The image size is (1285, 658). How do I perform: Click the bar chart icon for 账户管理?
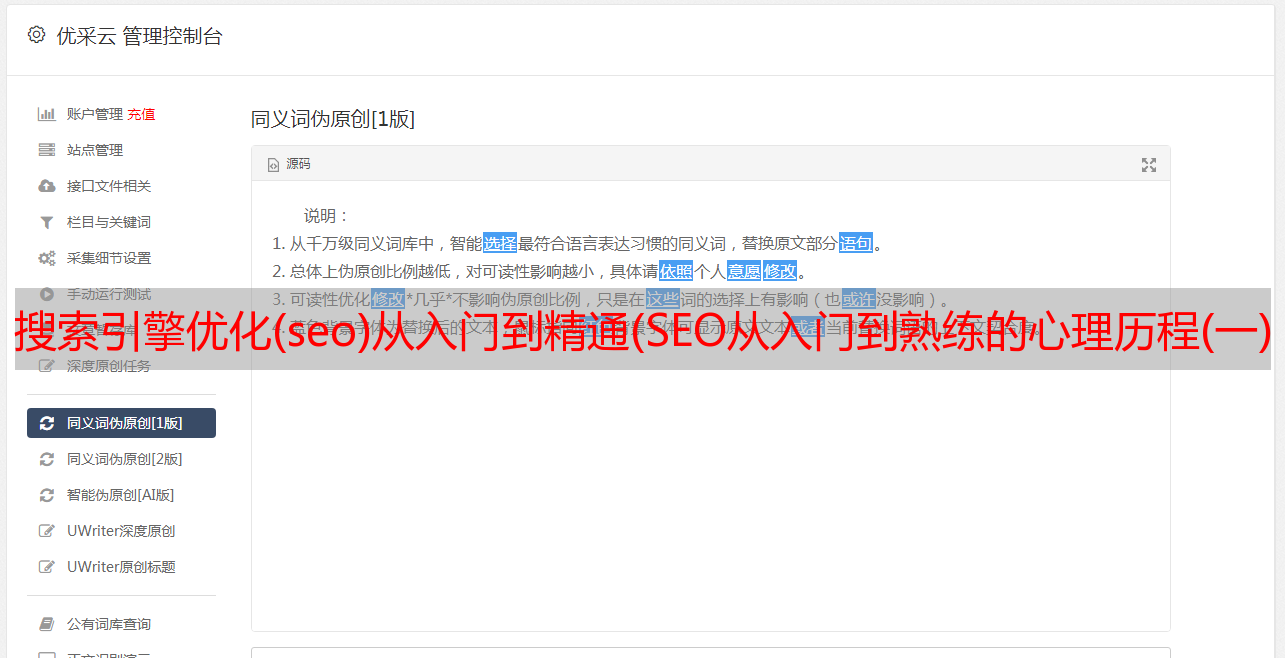(x=46, y=114)
